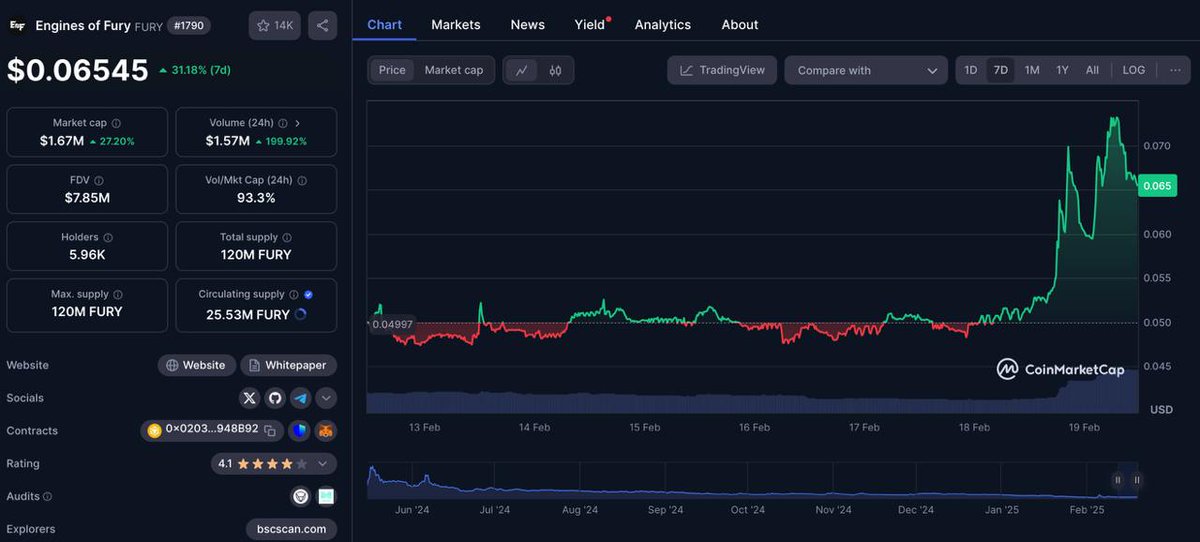Click the circulating supply progress ring

(301, 314)
